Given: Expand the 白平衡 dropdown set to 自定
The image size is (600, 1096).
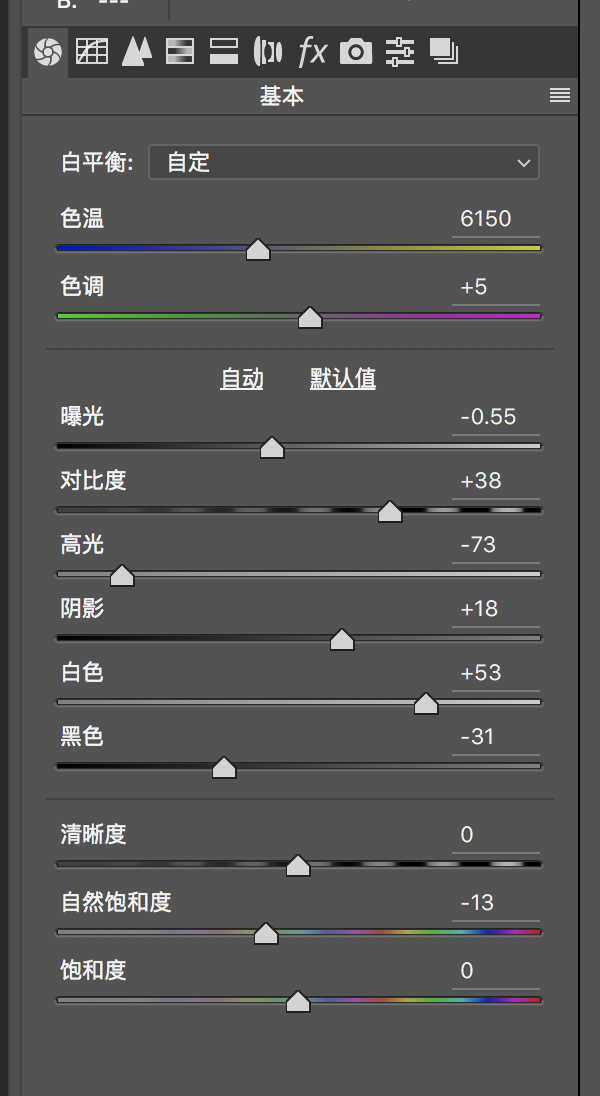Looking at the screenshot, I should point(343,162).
